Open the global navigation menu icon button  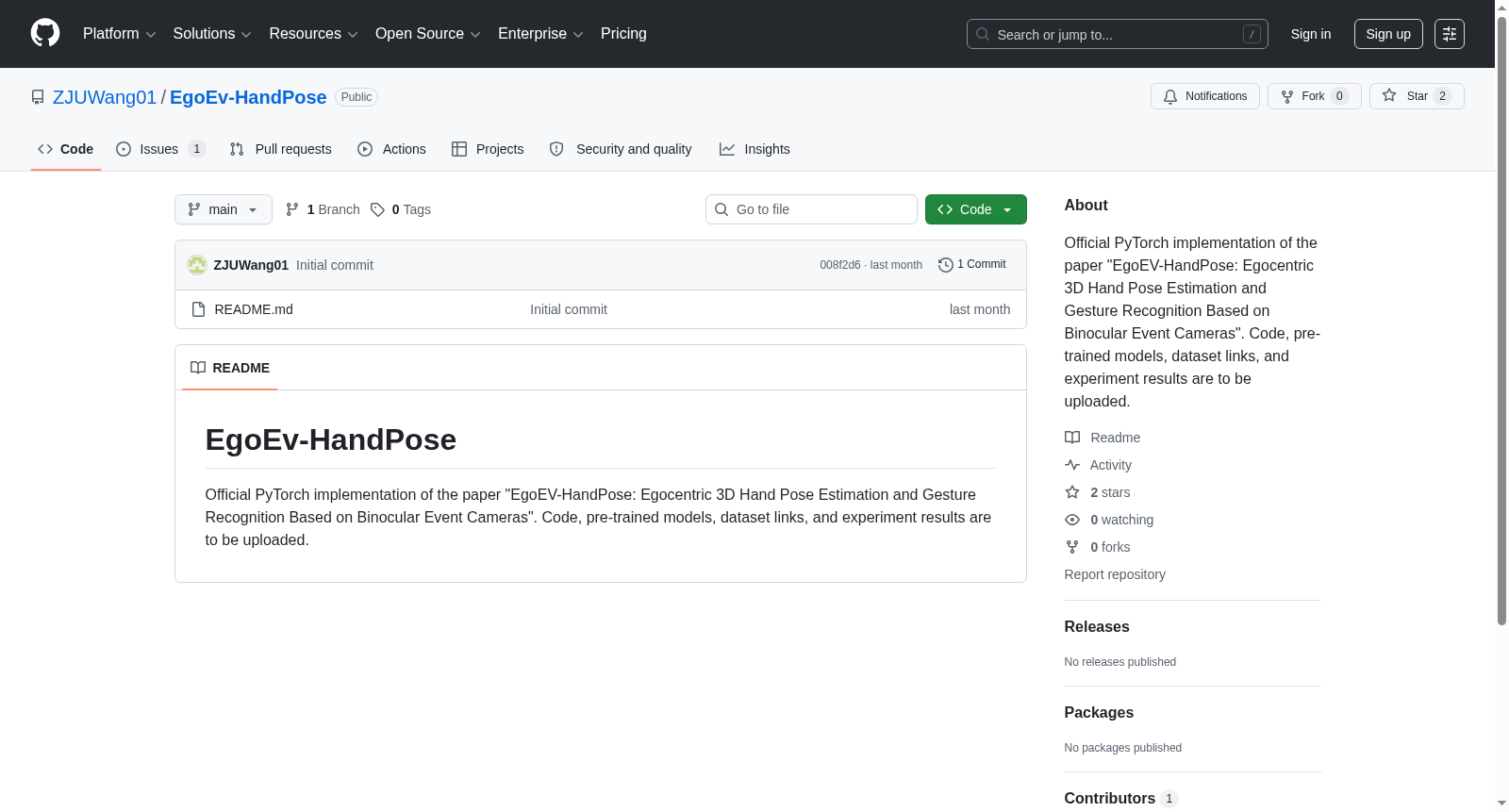point(1450,34)
